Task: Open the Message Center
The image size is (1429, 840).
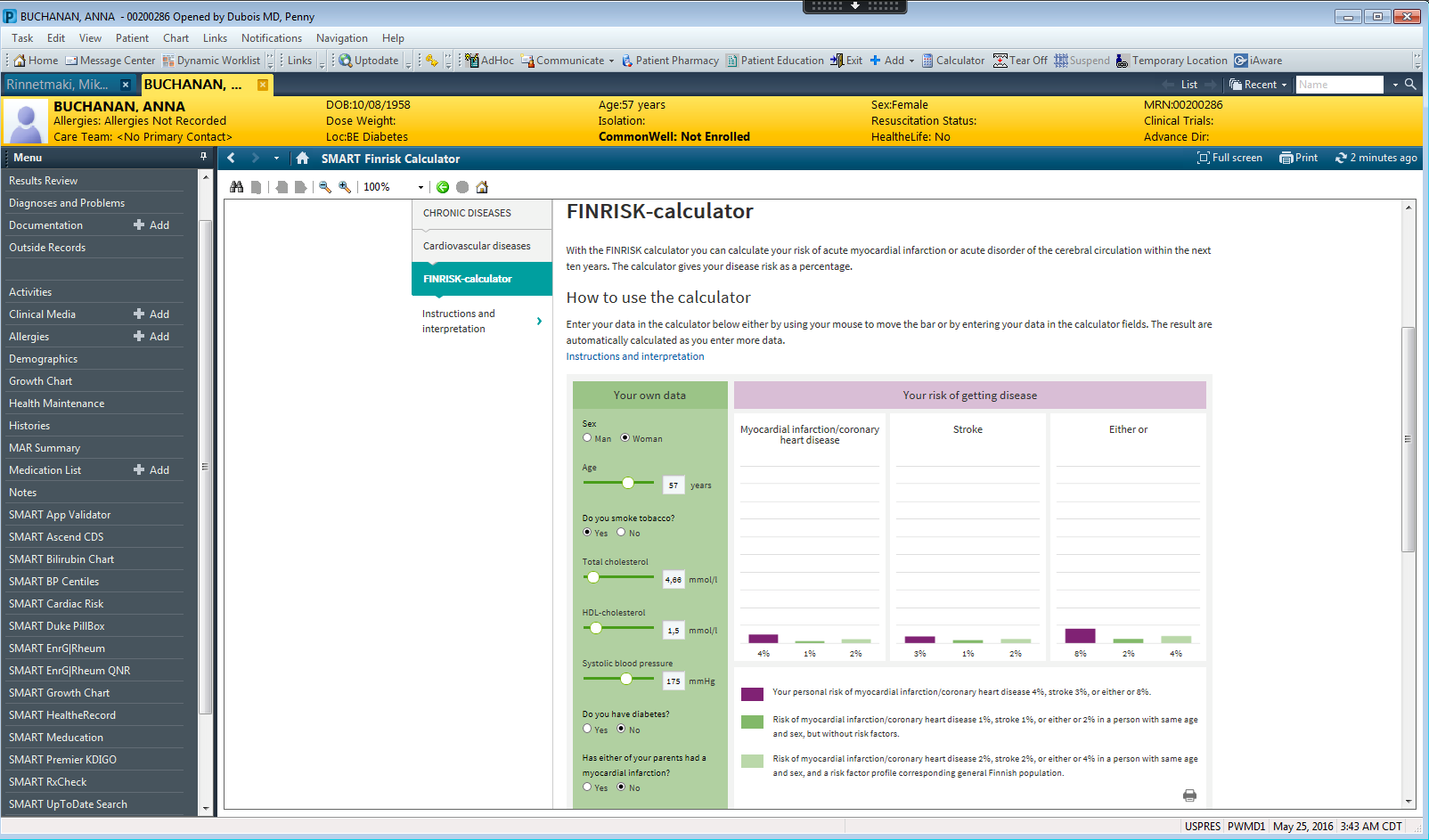Action: coord(110,61)
